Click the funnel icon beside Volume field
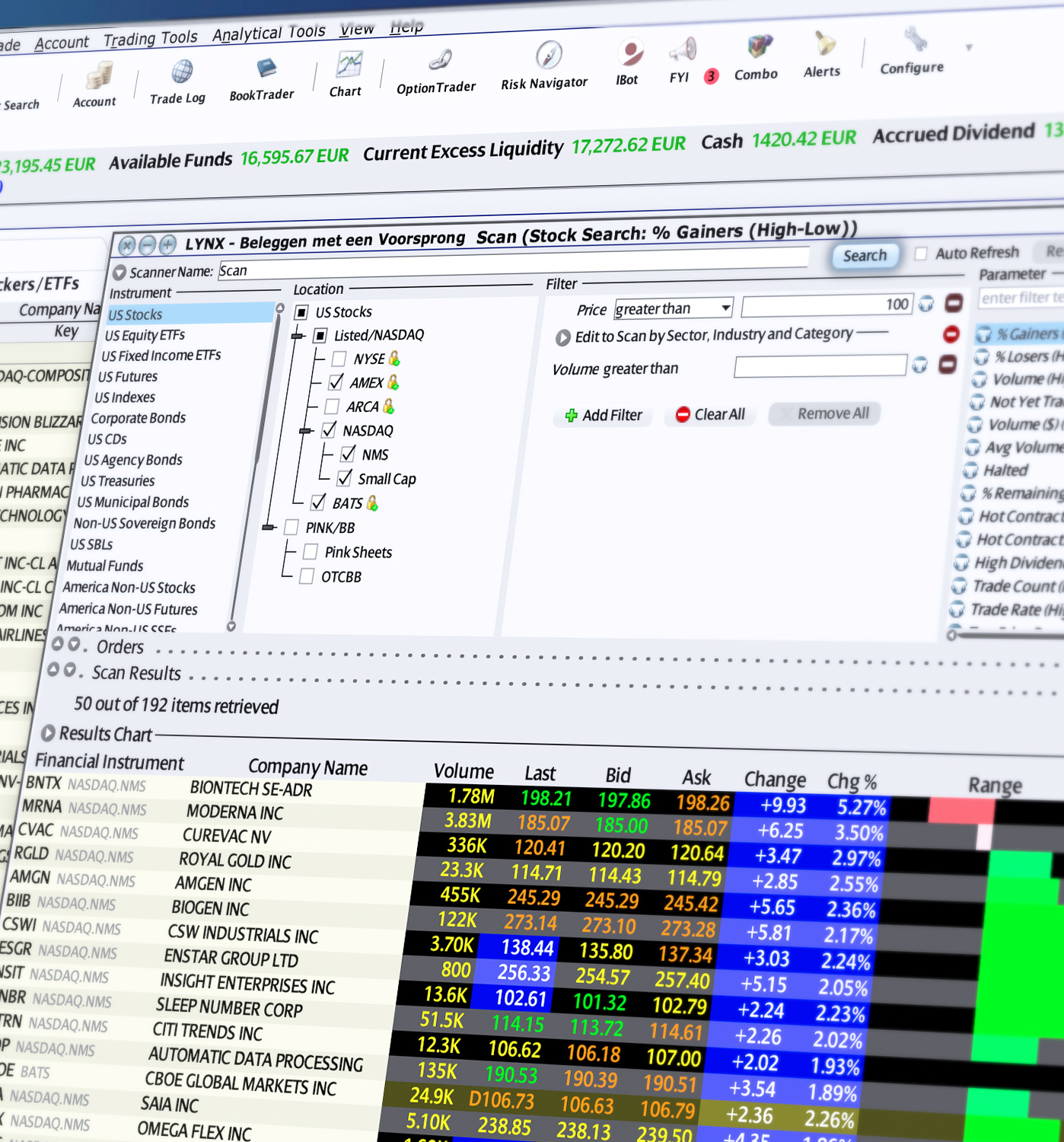1064x1142 pixels. click(921, 365)
